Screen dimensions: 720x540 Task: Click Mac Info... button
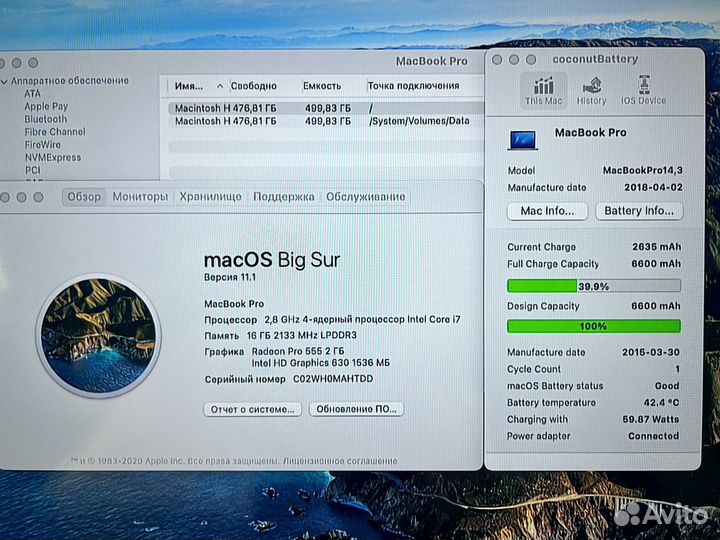click(547, 211)
